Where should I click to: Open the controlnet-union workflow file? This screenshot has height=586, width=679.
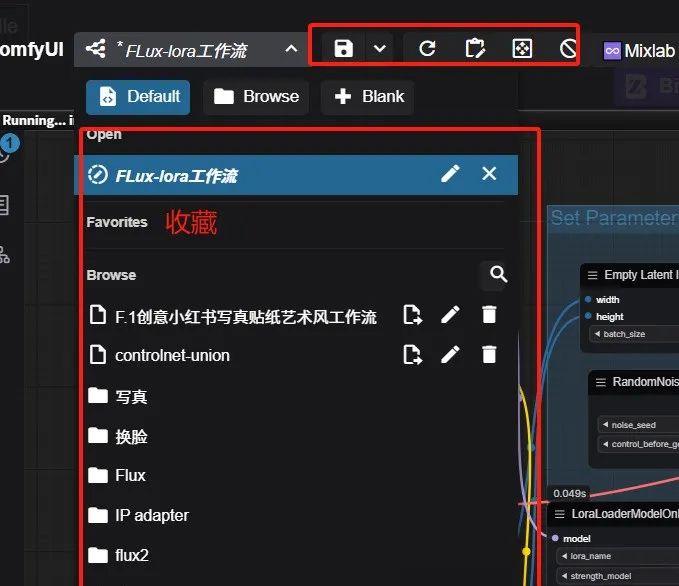172,355
